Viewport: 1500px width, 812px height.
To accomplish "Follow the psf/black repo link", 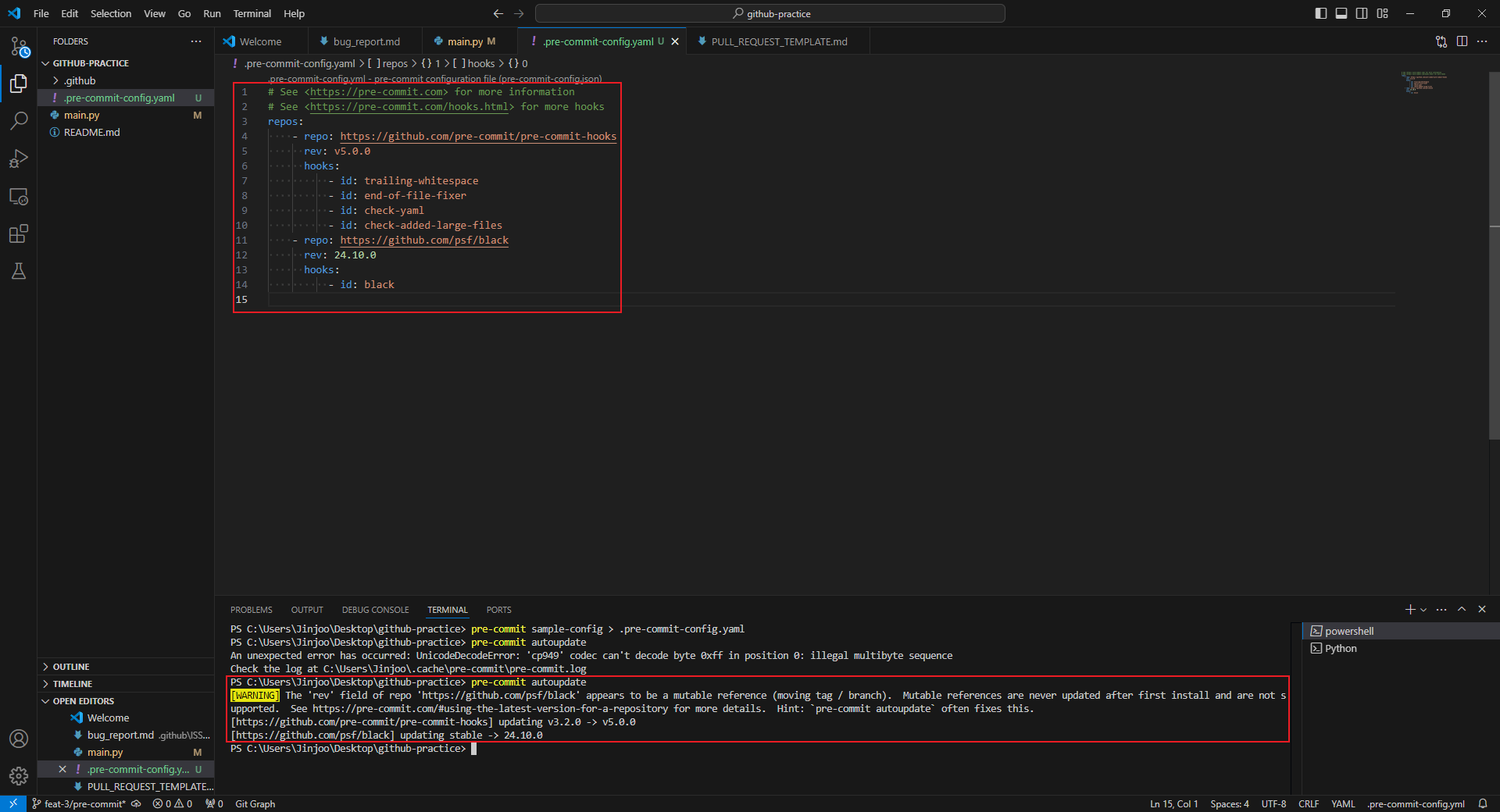I will (424, 240).
